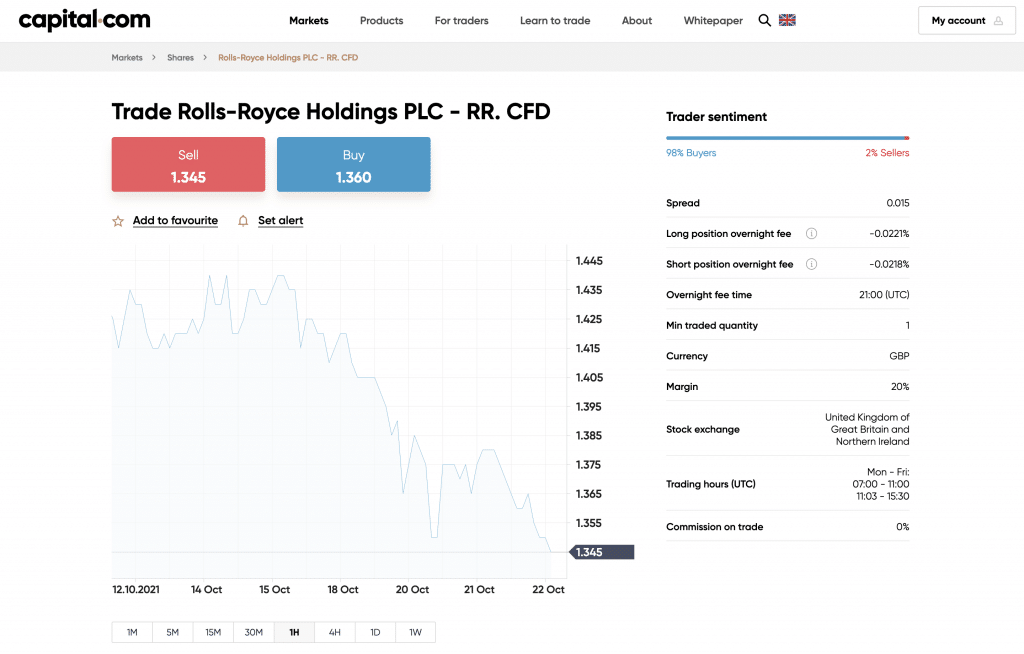Image resolution: width=1024 pixels, height=654 pixels.
Task: Click the Add to favourite link
Action: click(x=175, y=221)
